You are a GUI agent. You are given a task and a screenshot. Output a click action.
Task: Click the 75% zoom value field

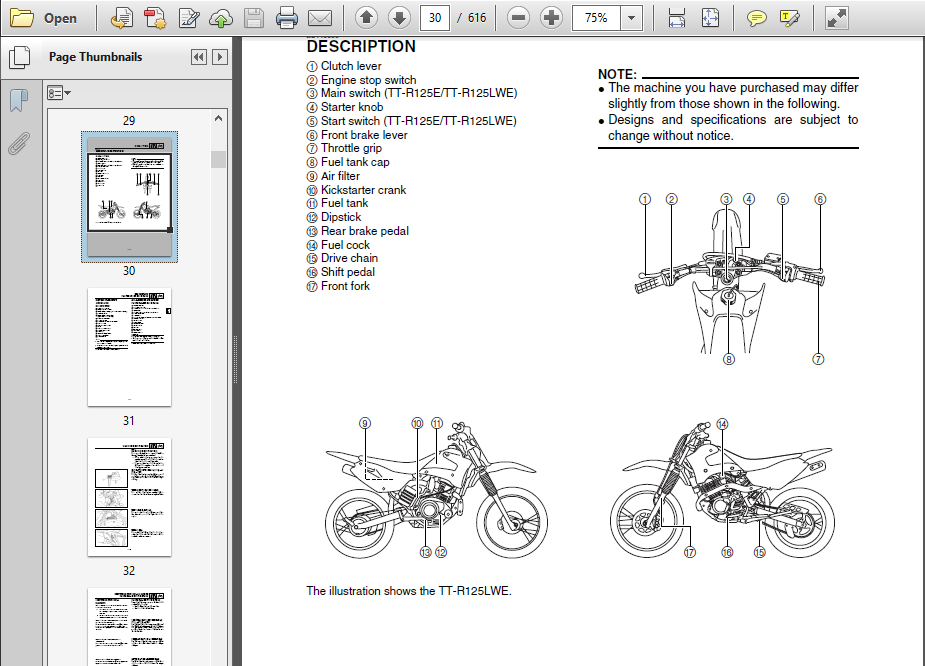[x=596, y=18]
